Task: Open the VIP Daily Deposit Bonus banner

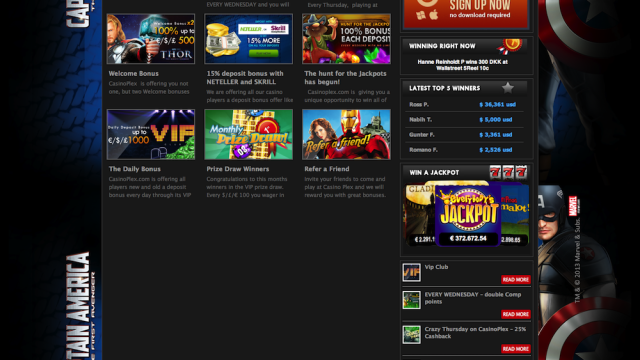Action: click(x=151, y=134)
